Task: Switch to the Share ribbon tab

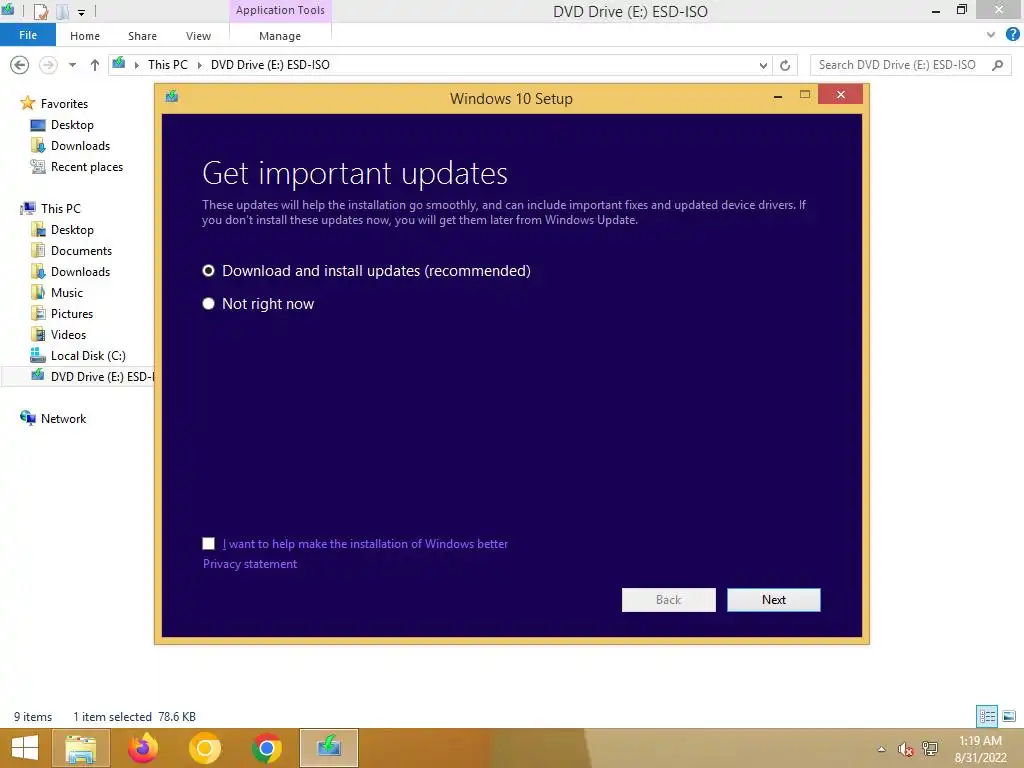Action: [142, 36]
